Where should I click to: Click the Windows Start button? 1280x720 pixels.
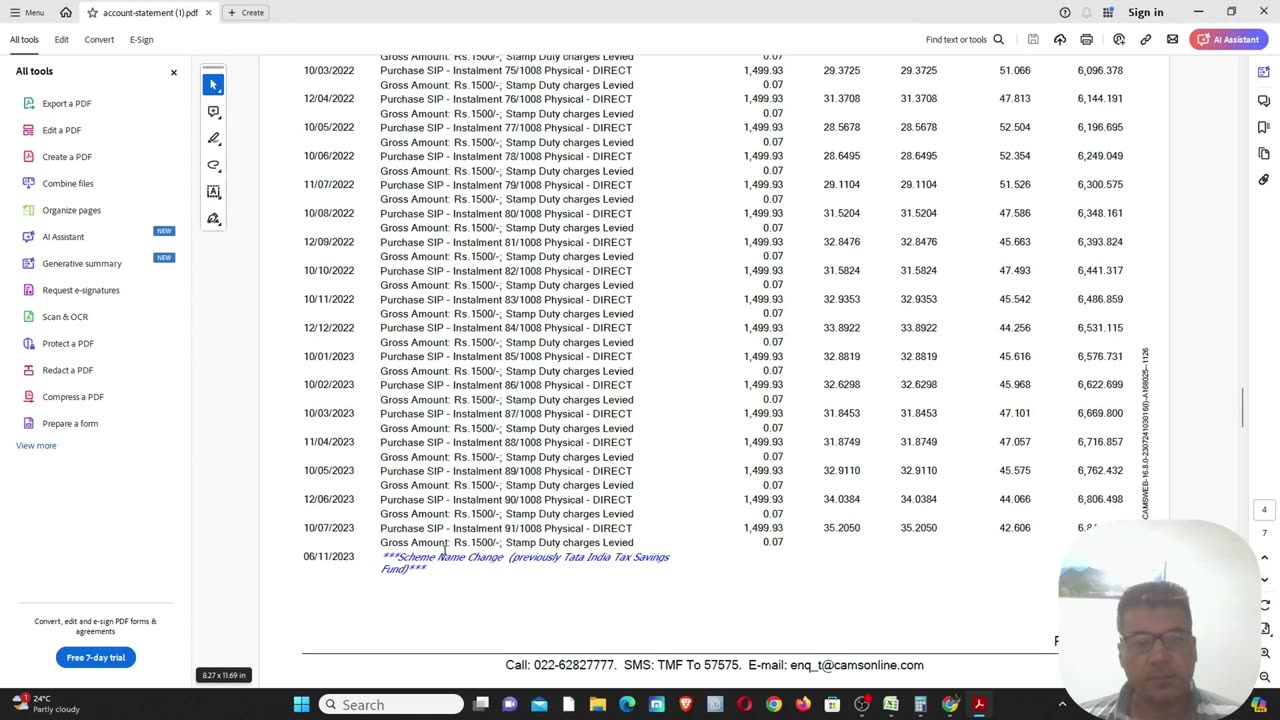[301, 705]
